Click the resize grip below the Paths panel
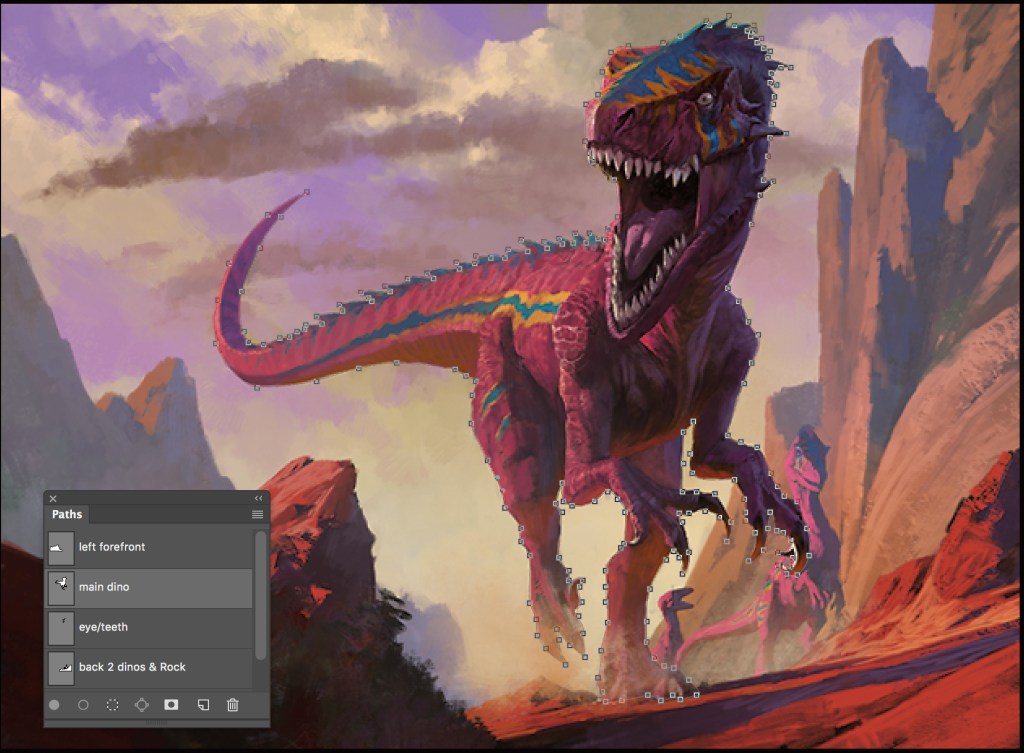The image size is (1024, 753). [x=157, y=722]
